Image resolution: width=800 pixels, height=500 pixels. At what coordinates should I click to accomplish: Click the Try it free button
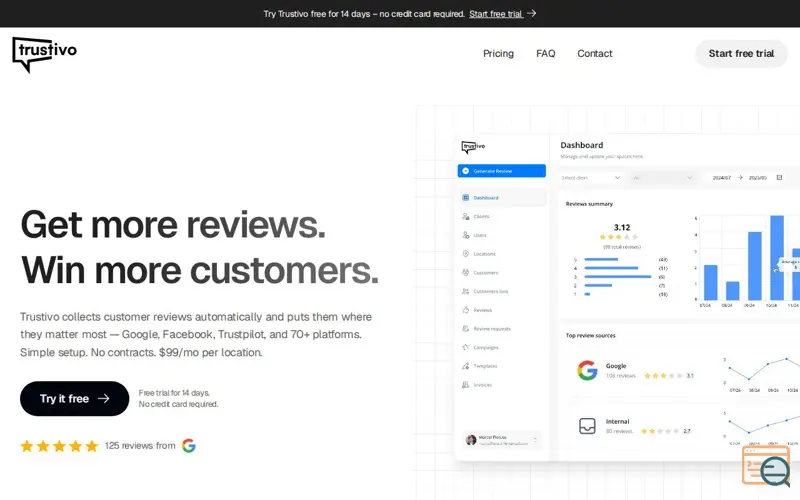[x=74, y=398]
